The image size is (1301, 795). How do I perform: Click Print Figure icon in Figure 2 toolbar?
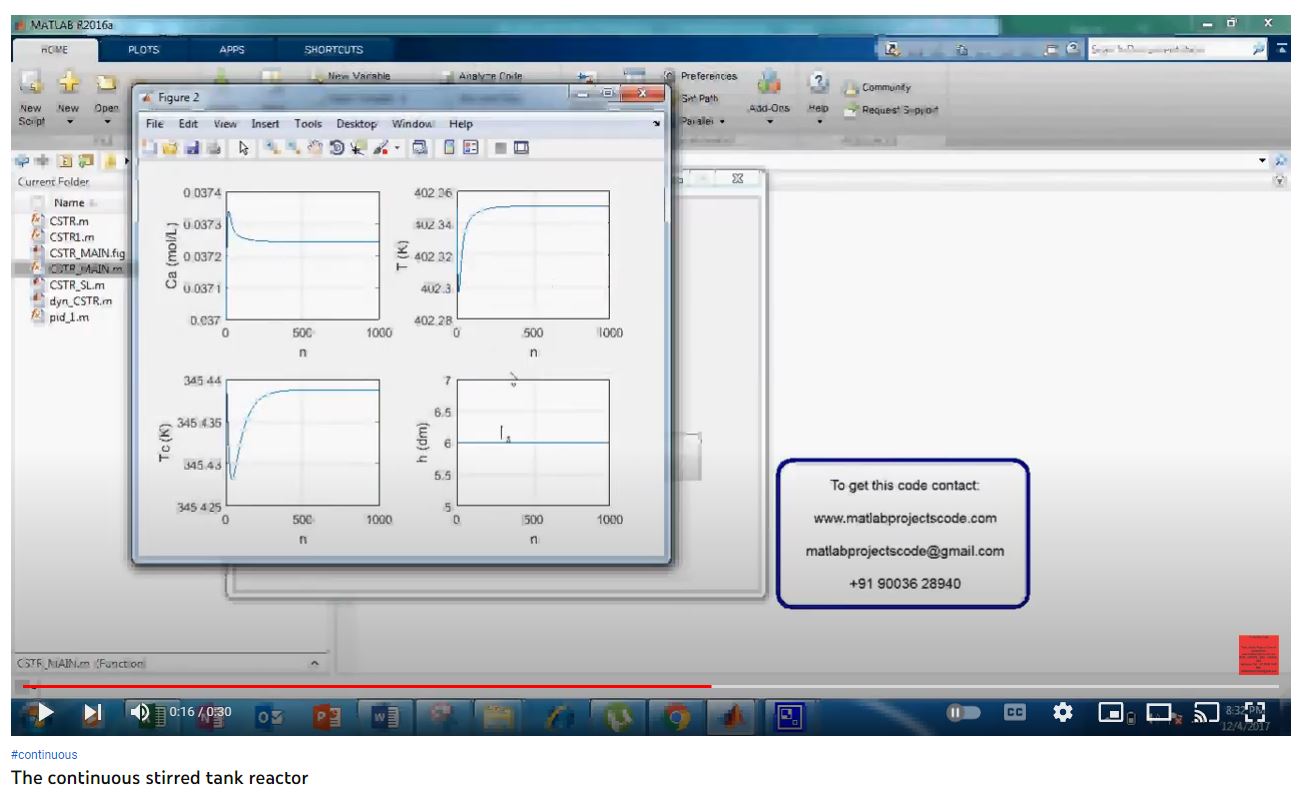[x=212, y=148]
